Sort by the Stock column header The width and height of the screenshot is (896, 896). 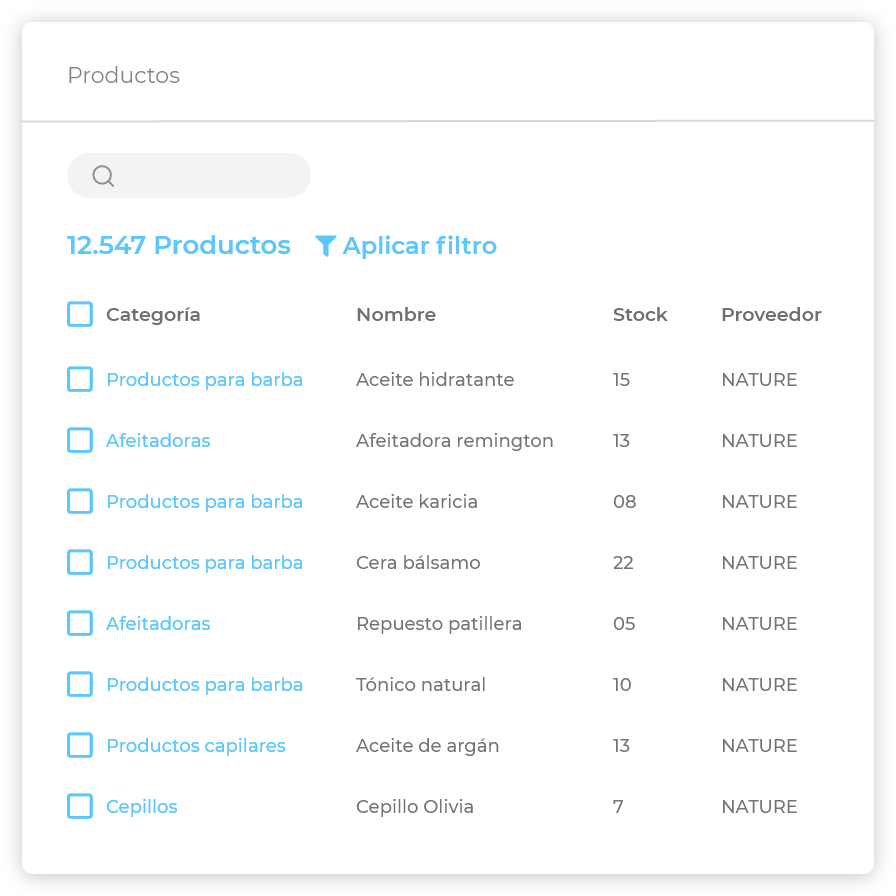tap(640, 315)
